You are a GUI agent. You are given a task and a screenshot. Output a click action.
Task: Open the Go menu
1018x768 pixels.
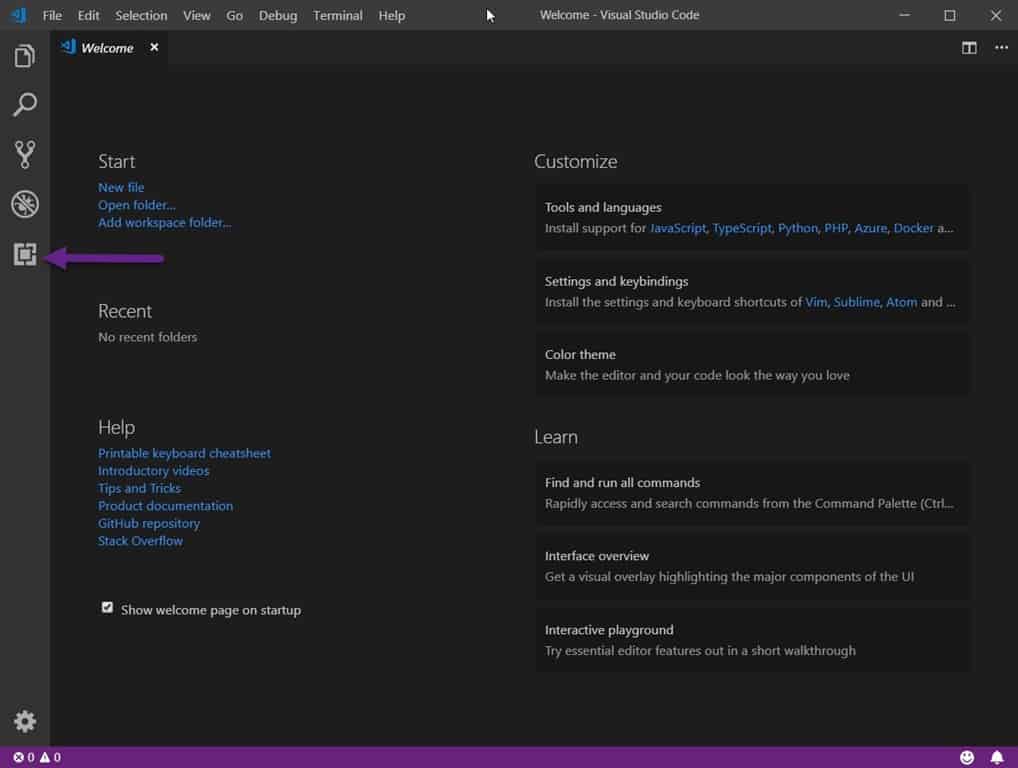coord(234,16)
